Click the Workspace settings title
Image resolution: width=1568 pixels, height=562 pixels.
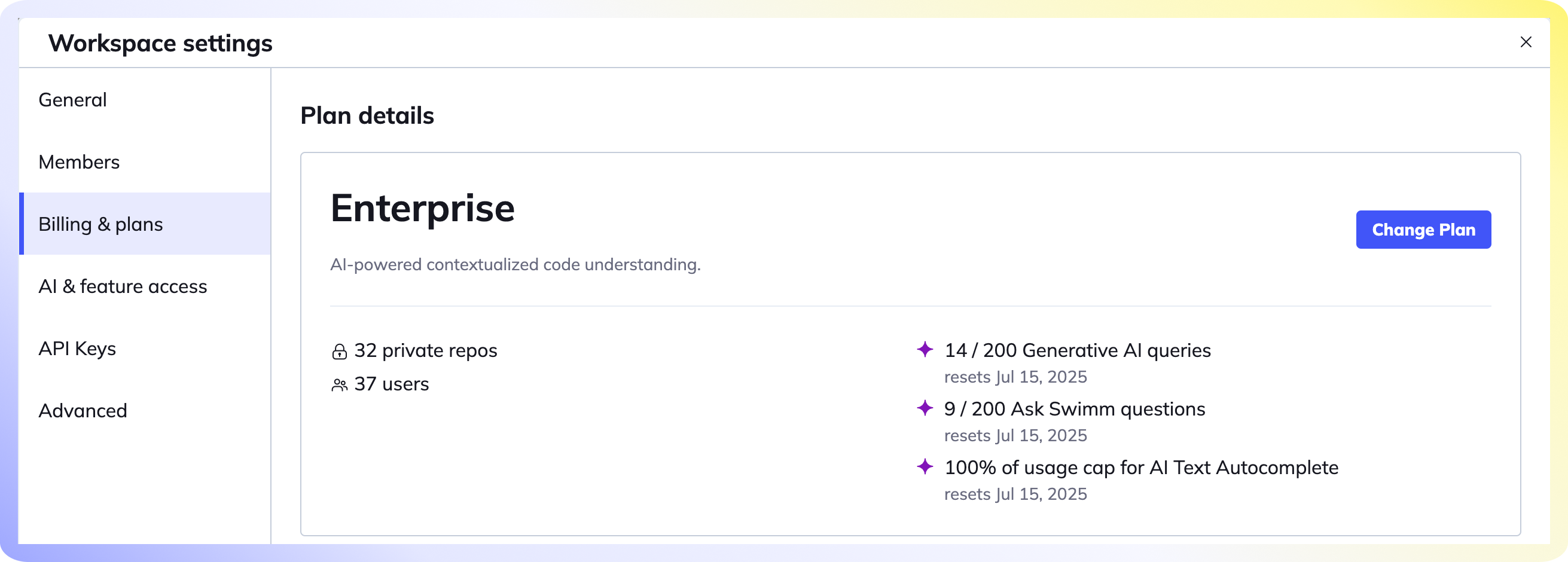pos(161,43)
